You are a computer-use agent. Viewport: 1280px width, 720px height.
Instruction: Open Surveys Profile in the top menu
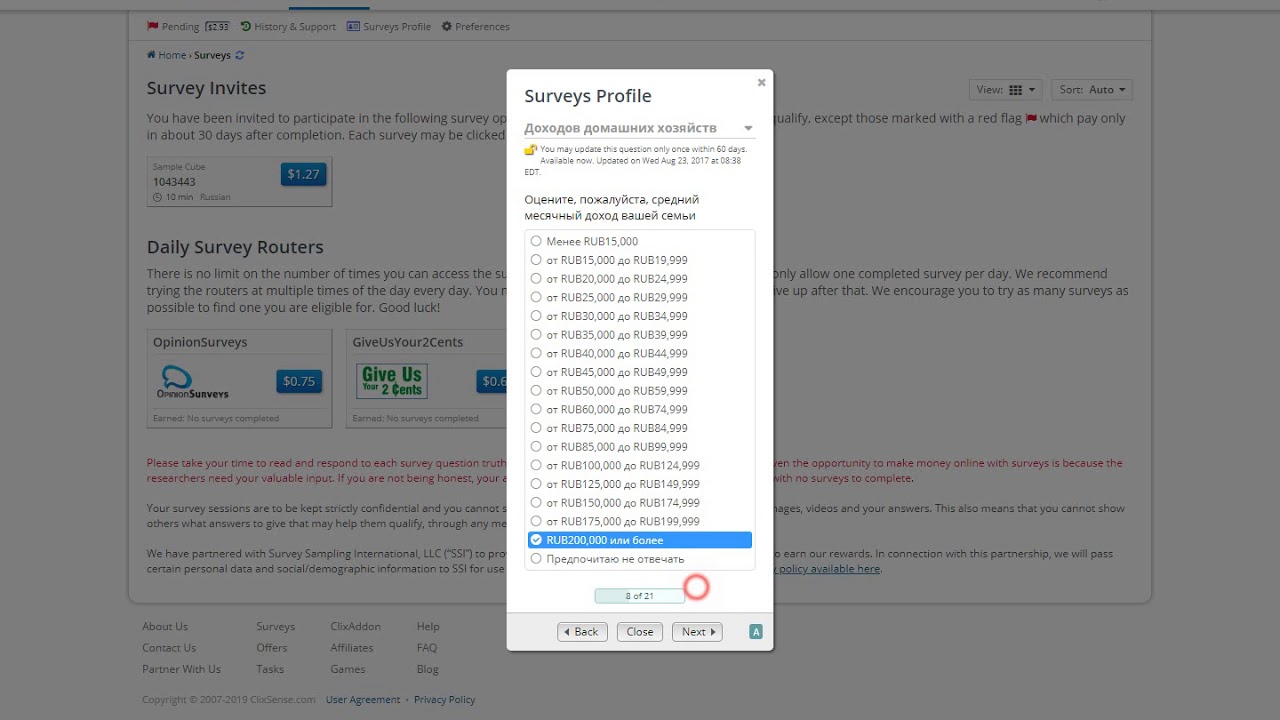389,26
